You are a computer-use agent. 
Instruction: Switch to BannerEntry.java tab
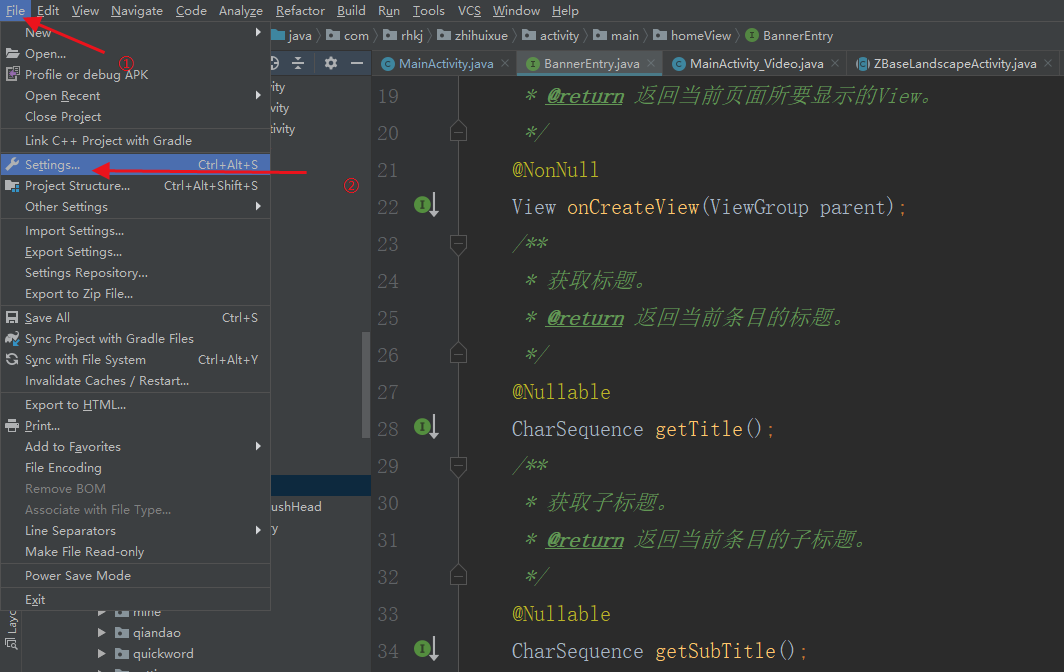pos(591,64)
